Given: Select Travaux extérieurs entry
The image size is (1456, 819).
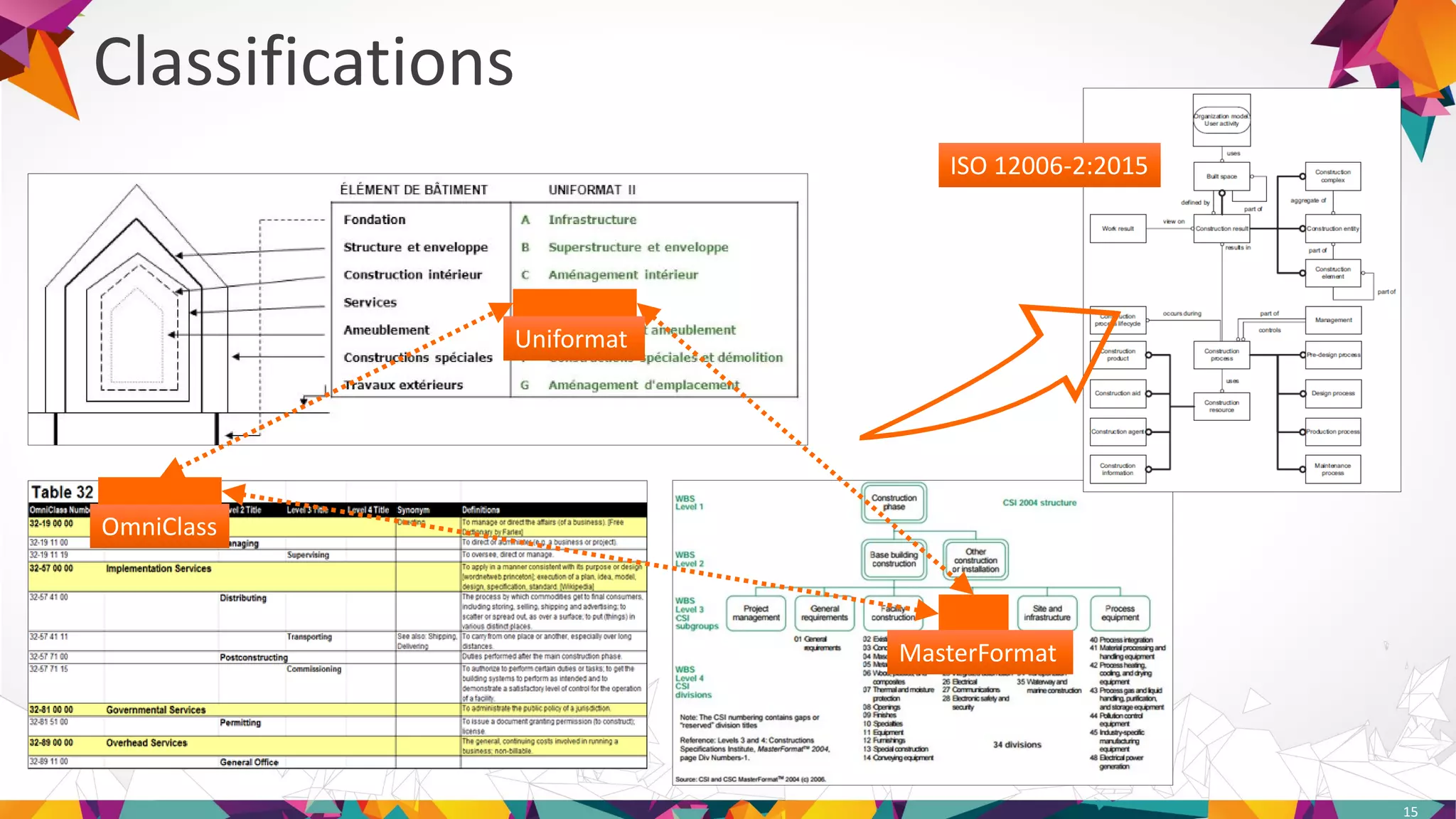Looking at the screenshot, I should tap(403, 385).
